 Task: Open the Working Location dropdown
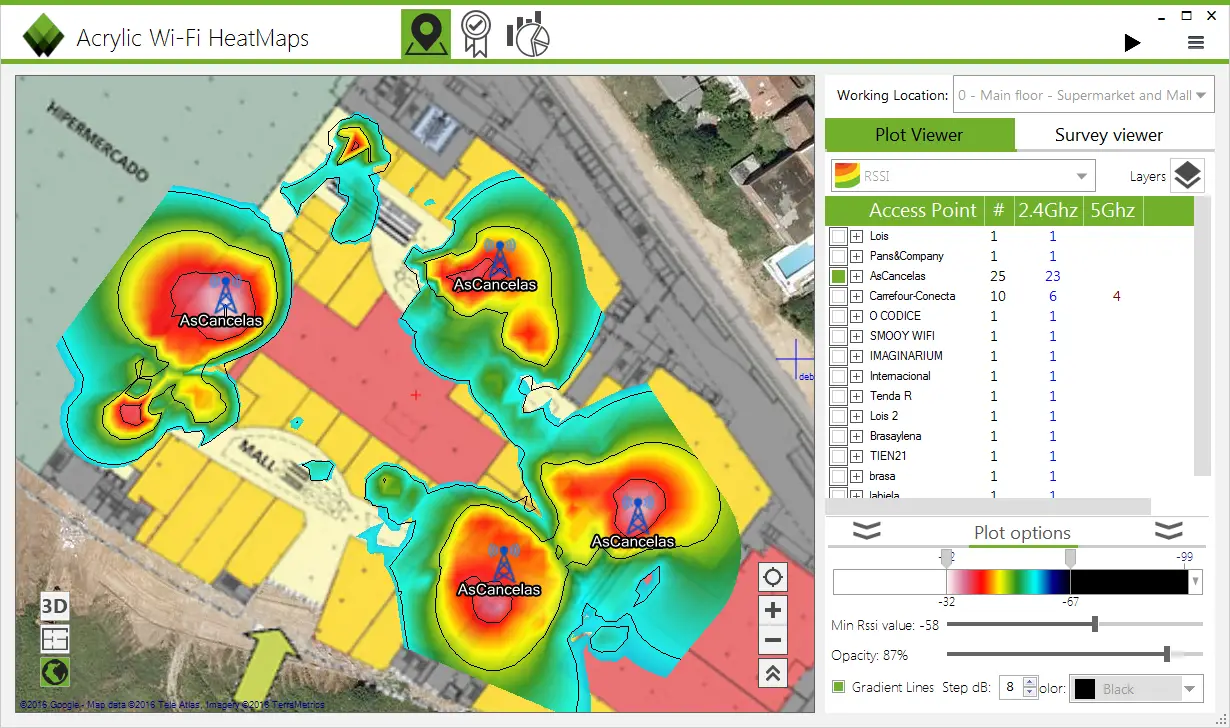[x=1083, y=96]
